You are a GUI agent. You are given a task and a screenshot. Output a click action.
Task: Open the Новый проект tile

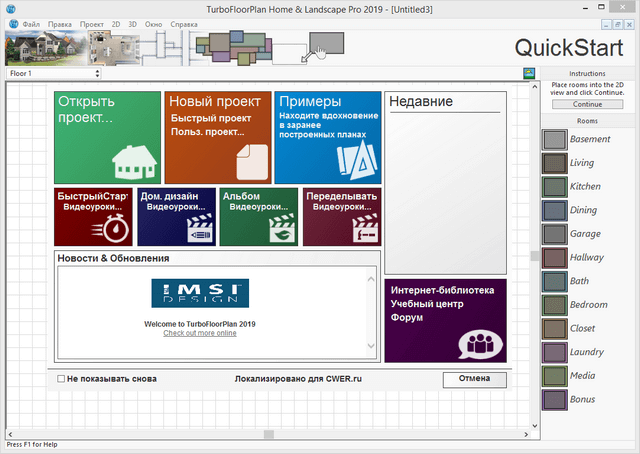pyautogui.click(x=218, y=137)
